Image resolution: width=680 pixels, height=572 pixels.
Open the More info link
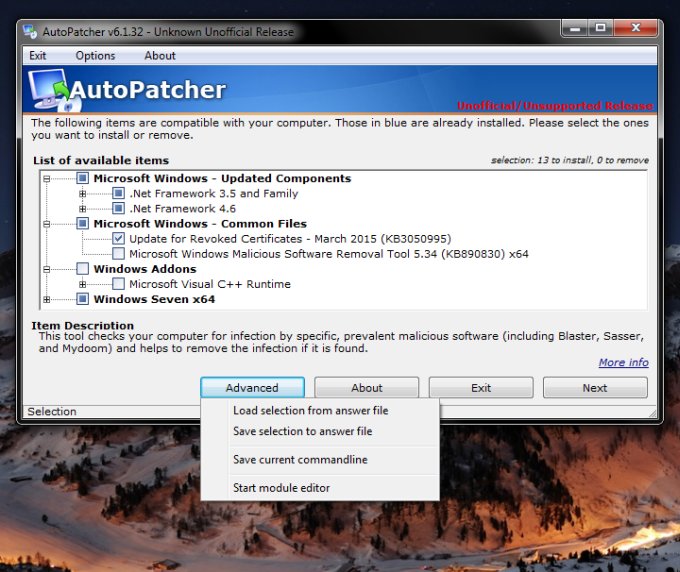coord(623,362)
